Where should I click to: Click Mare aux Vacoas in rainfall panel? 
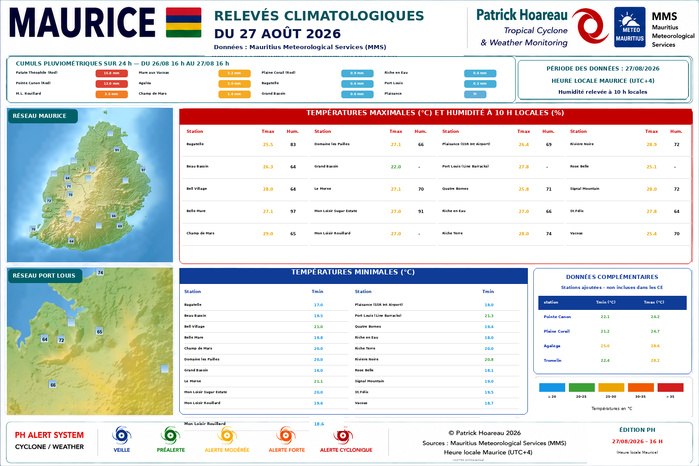point(154,73)
